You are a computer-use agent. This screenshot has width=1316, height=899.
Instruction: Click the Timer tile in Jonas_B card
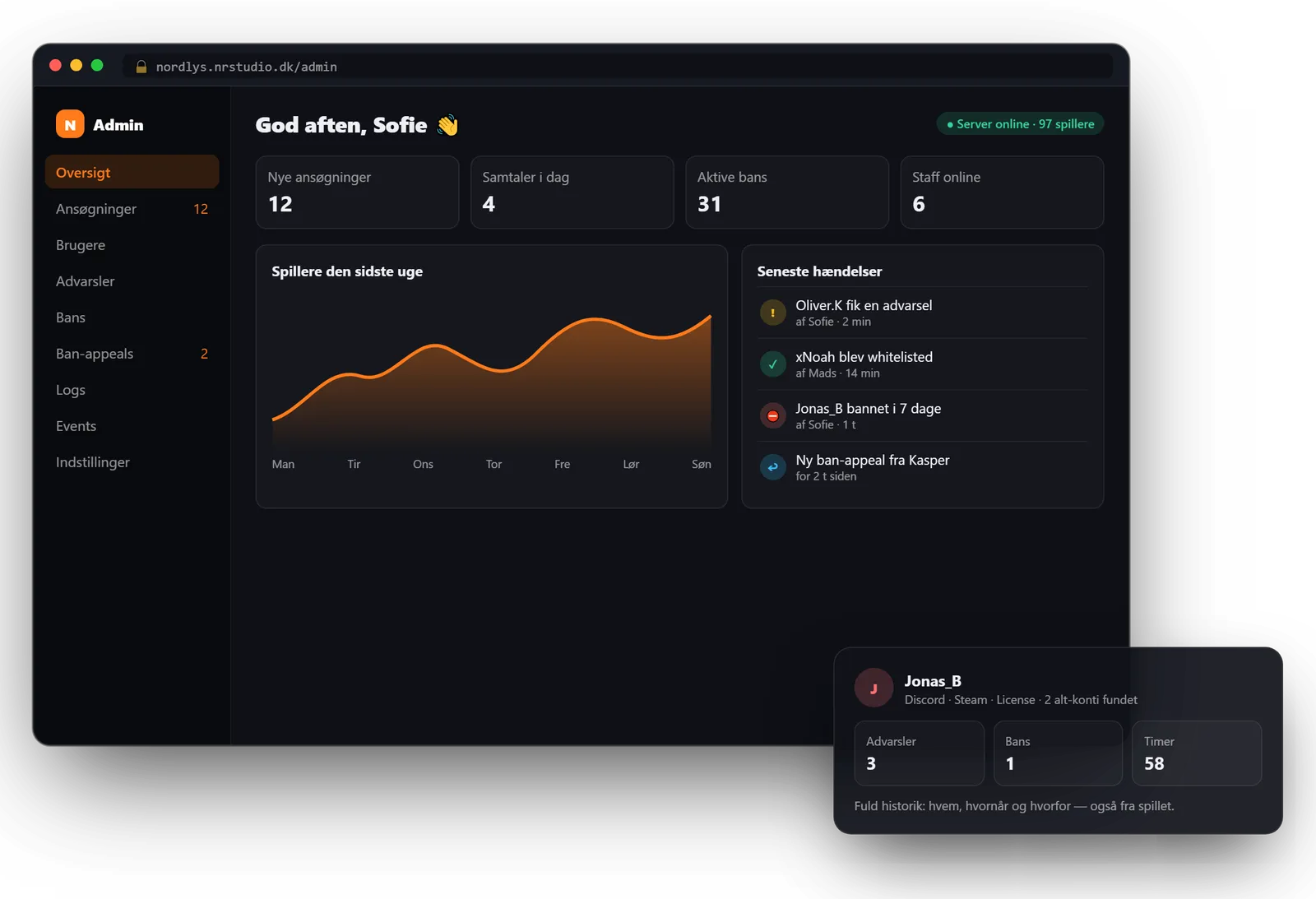1197,753
